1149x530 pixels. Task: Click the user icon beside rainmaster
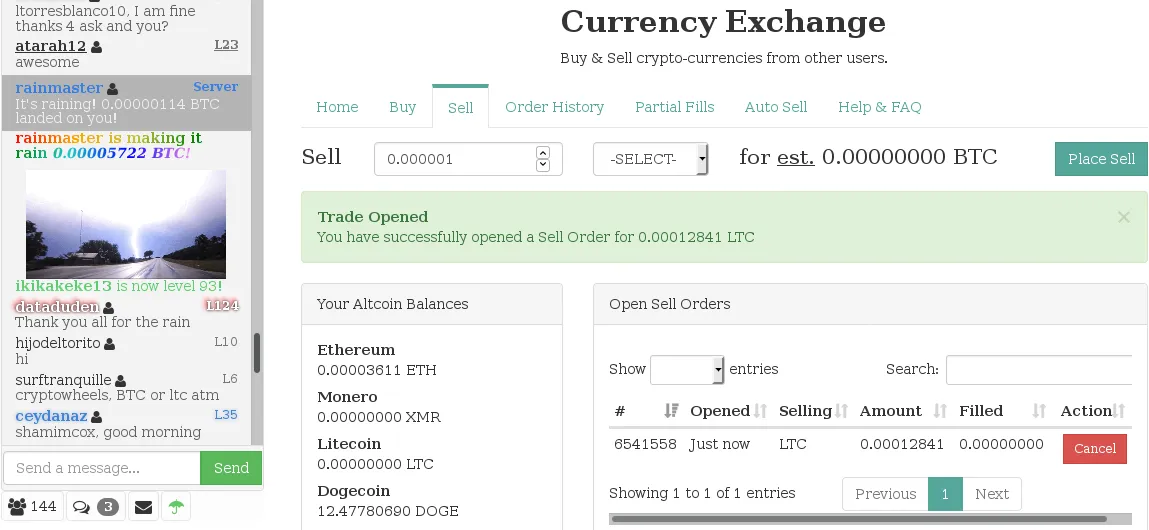coord(112,89)
